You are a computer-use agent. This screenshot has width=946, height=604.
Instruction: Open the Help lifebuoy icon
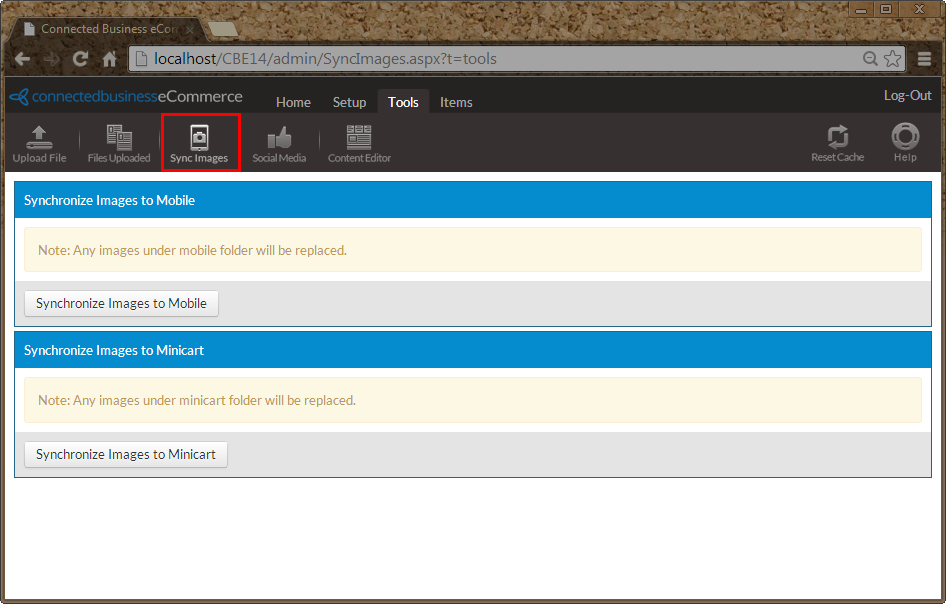[905, 143]
